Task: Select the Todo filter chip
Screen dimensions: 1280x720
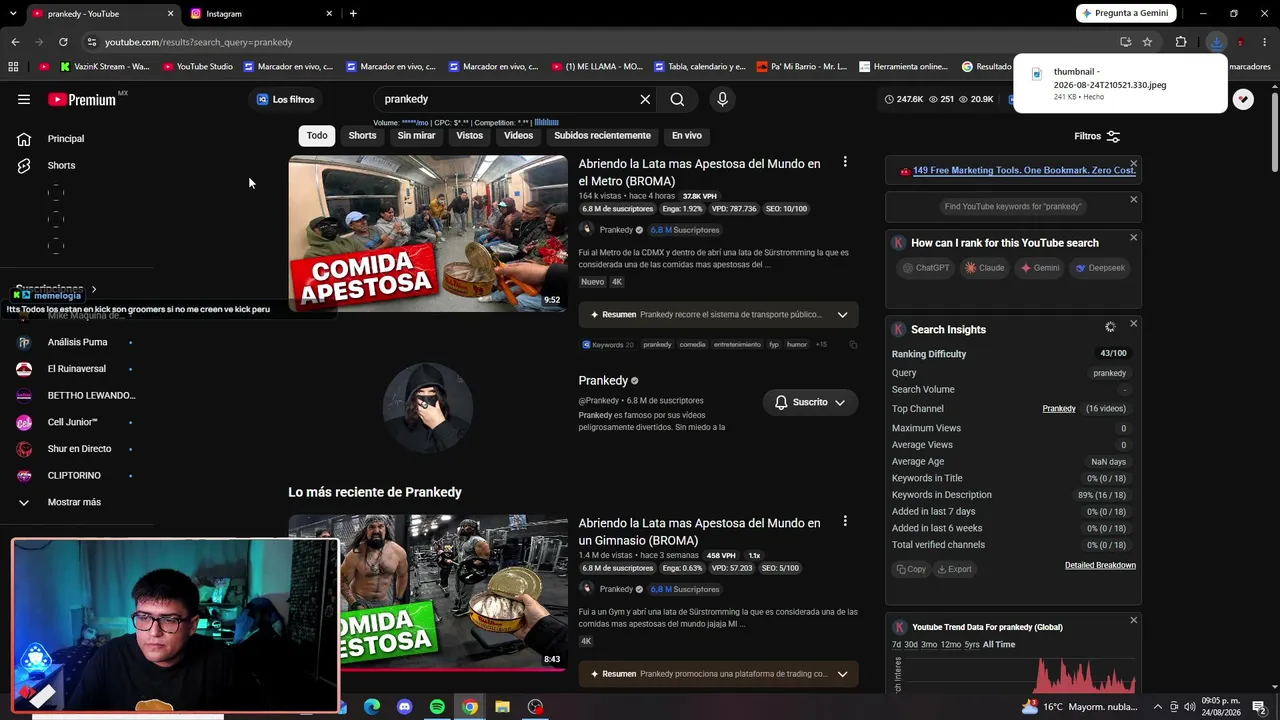Action: [x=317, y=136]
